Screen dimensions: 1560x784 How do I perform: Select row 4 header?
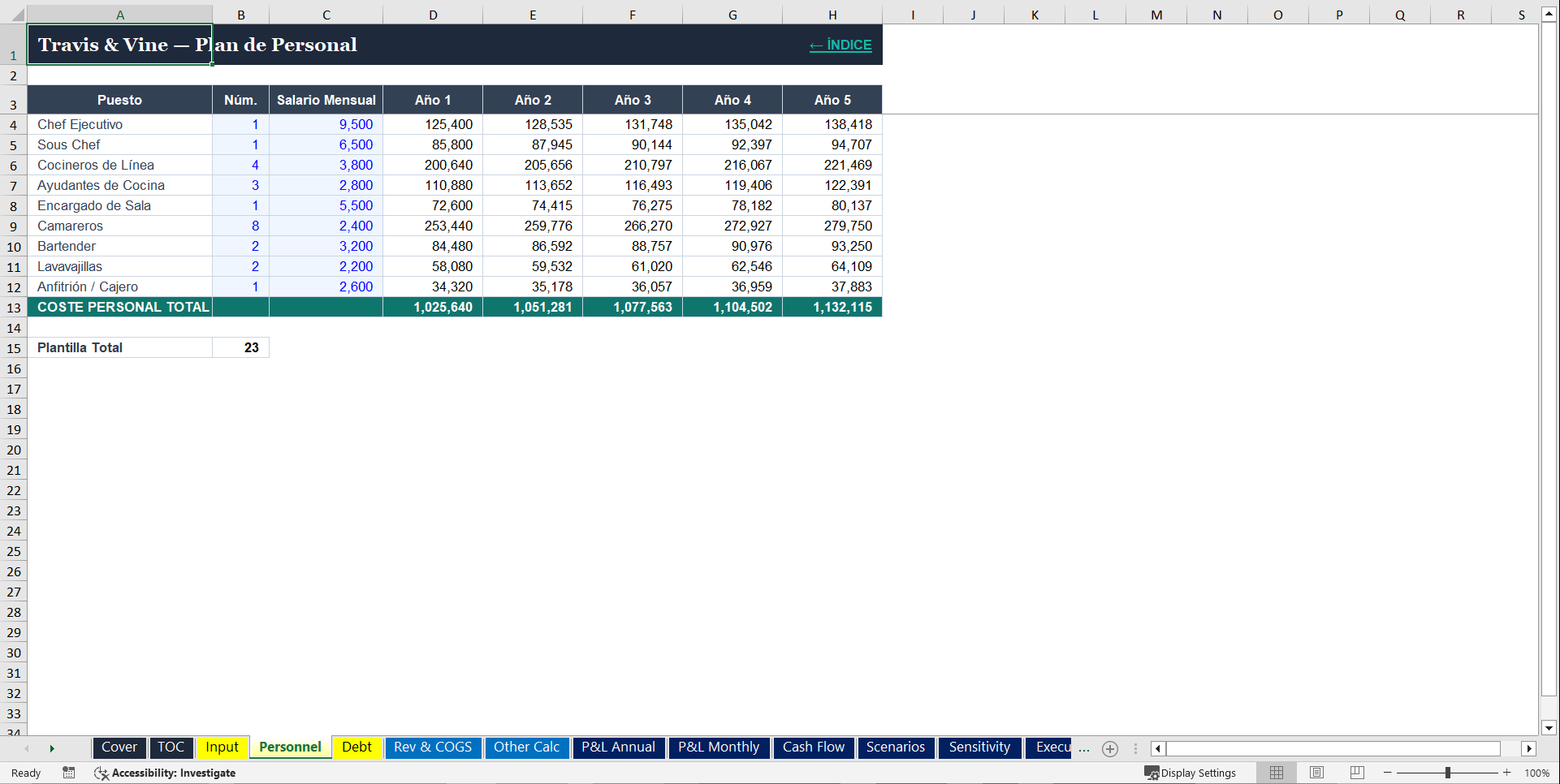tap(14, 125)
